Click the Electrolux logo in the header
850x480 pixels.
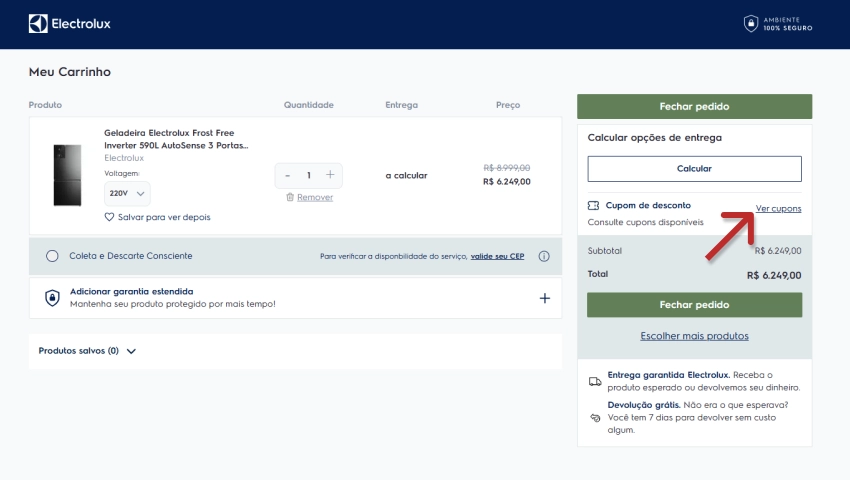tap(69, 24)
